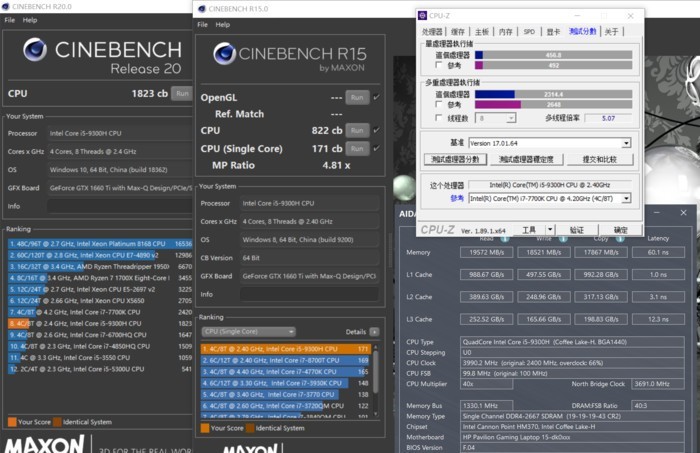
Task: Click the CPU-Z purple title bar icon
Action: 422,16
